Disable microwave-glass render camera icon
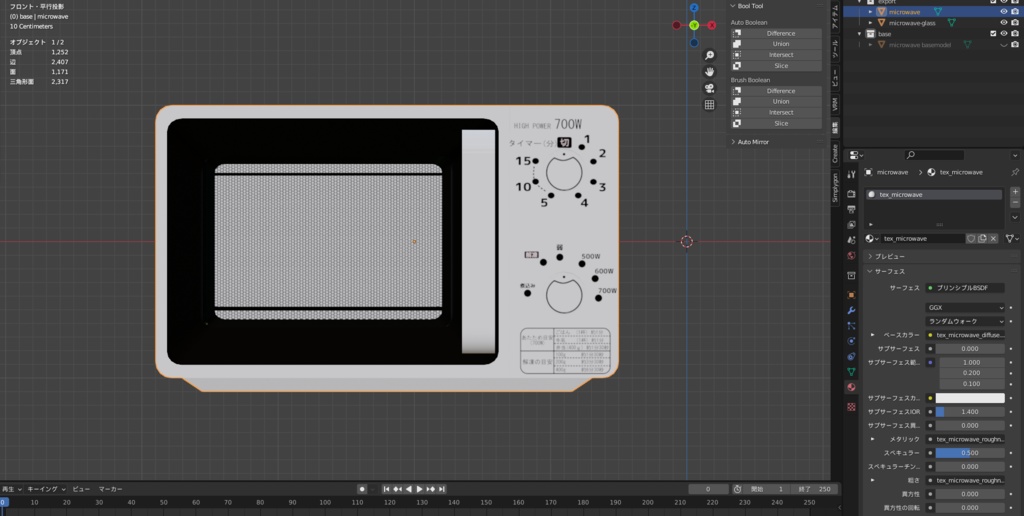Image resolution: width=1024 pixels, height=516 pixels. click(1015, 23)
